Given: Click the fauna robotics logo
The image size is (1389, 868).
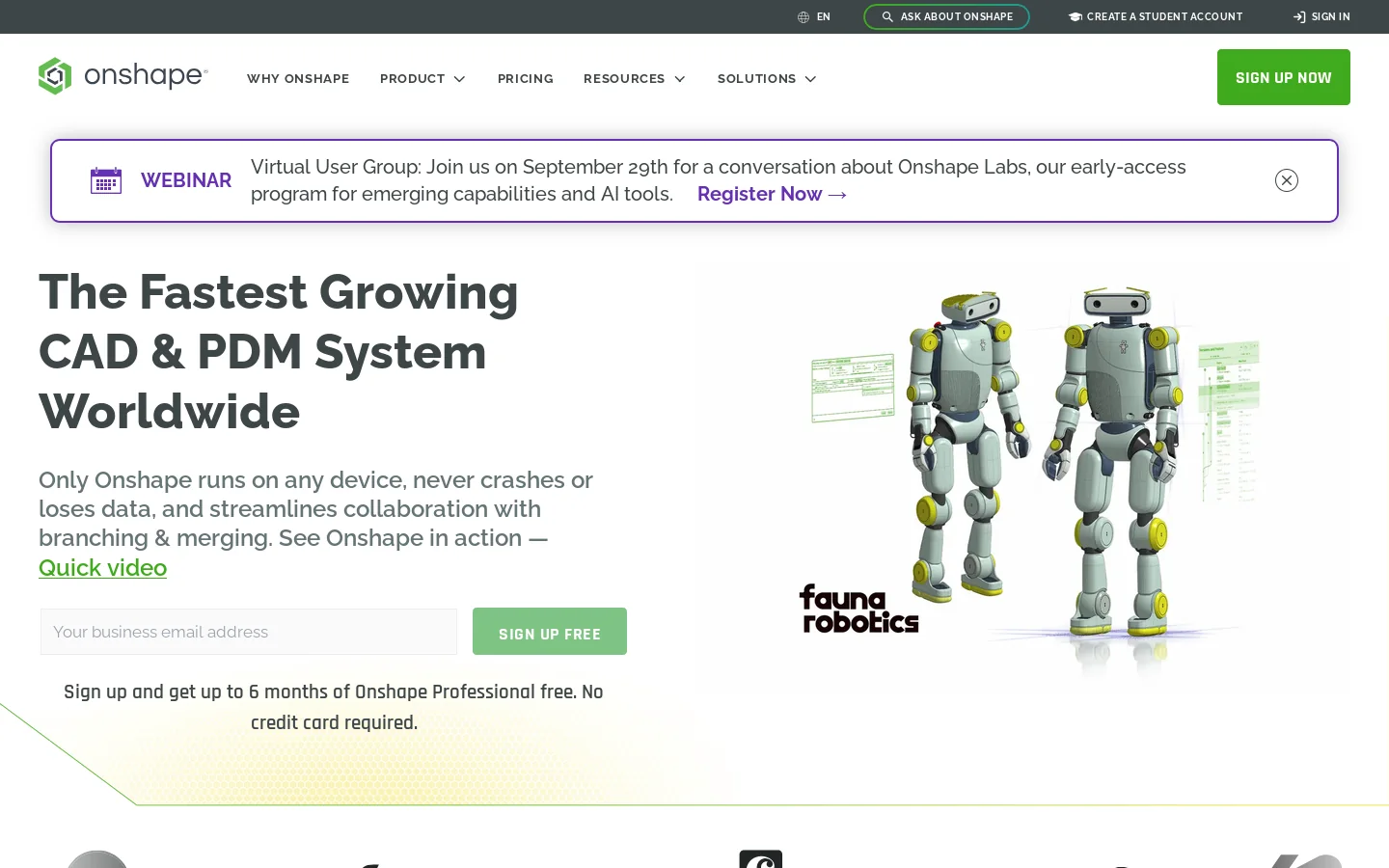Looking at the screenshot, I should (858, 609).
